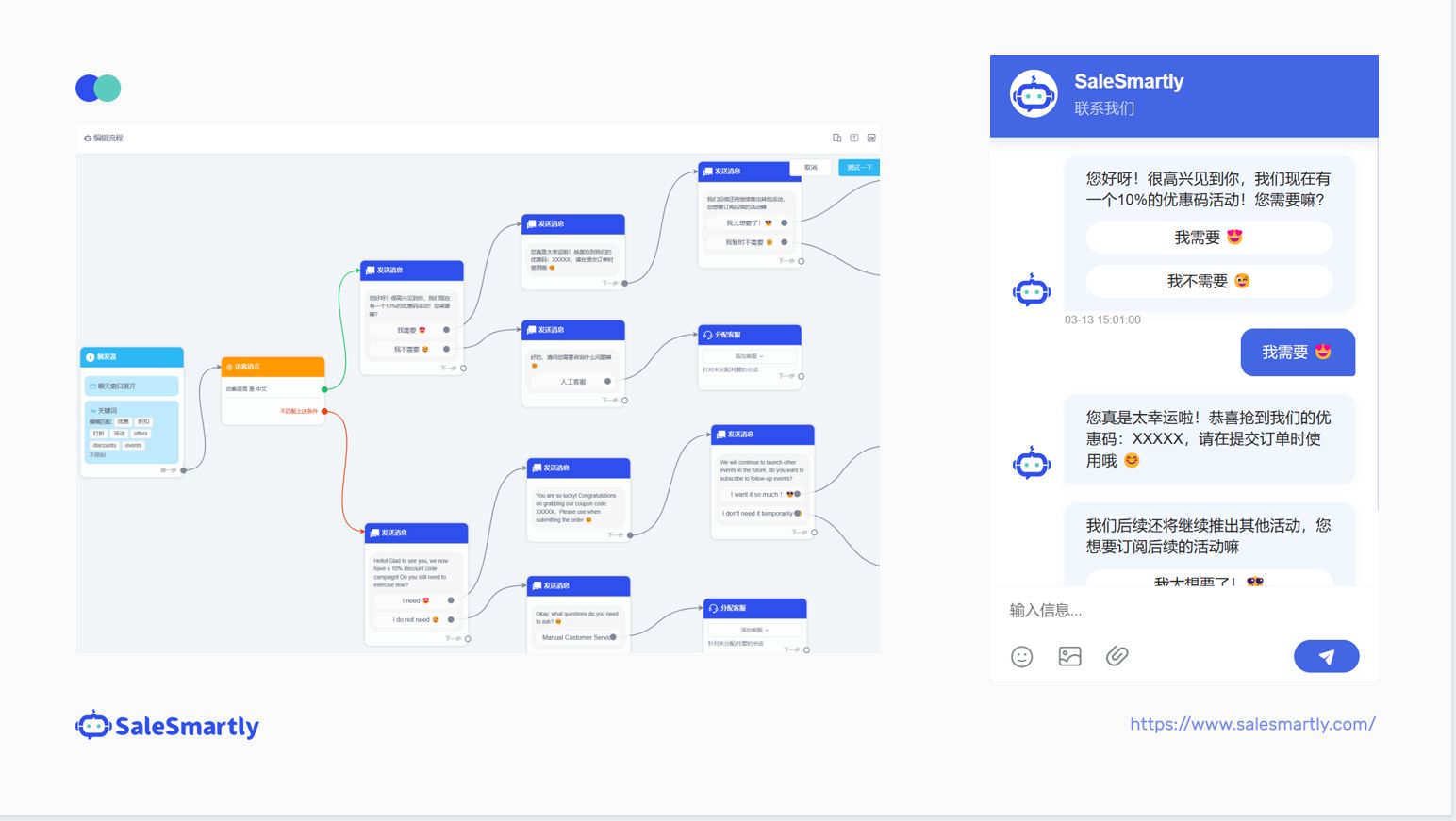The height and width of the screenshot is (821, 1456).
Task: Select the 不匹配上述条件 condition text
Action: click(298, 411)
